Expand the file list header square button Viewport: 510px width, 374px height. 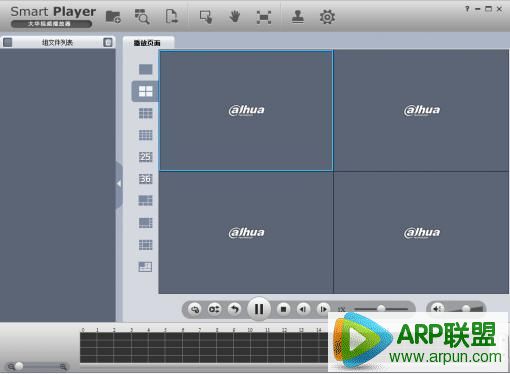[x=108, y=42]
